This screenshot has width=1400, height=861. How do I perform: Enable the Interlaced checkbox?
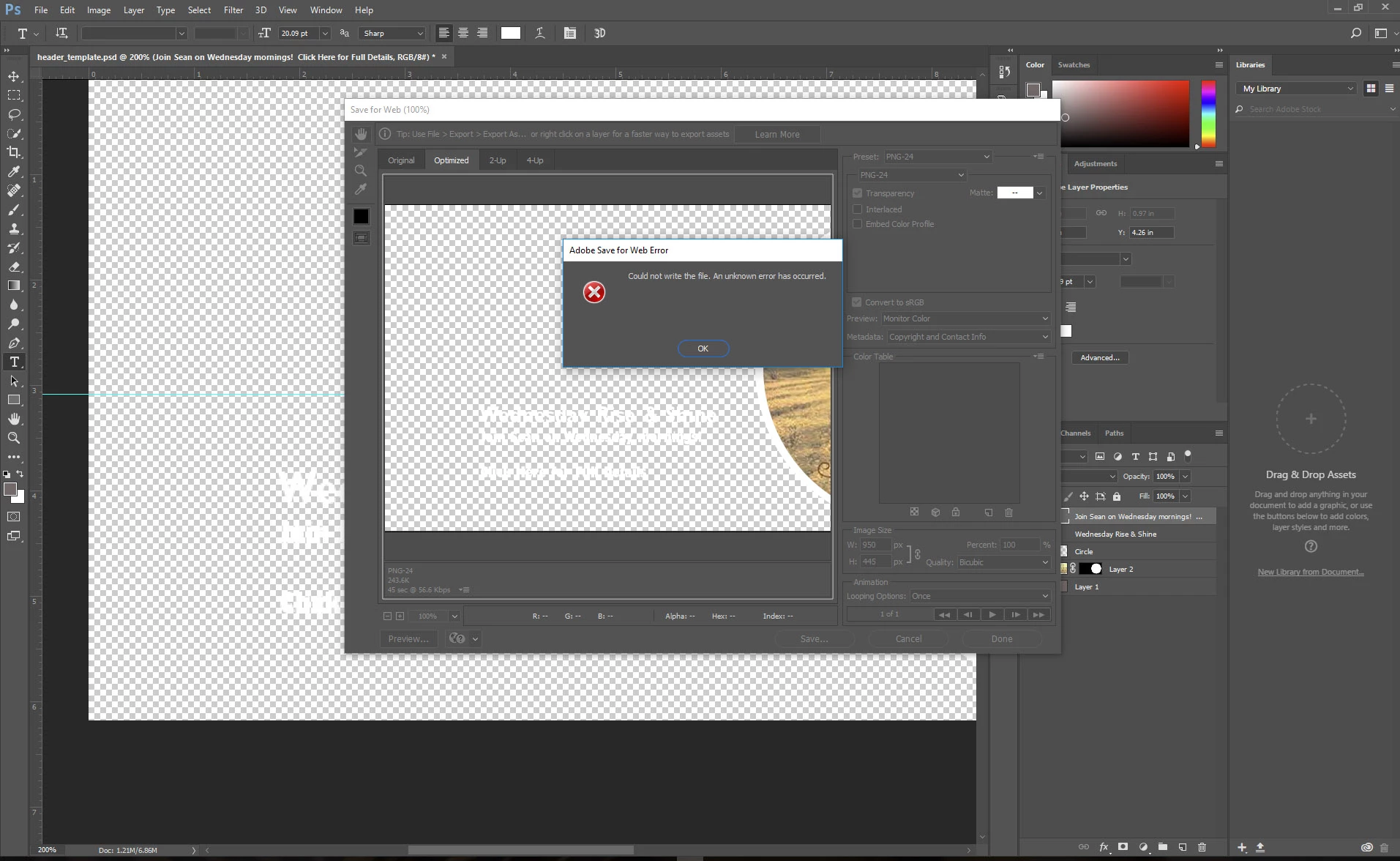[857, 209]
